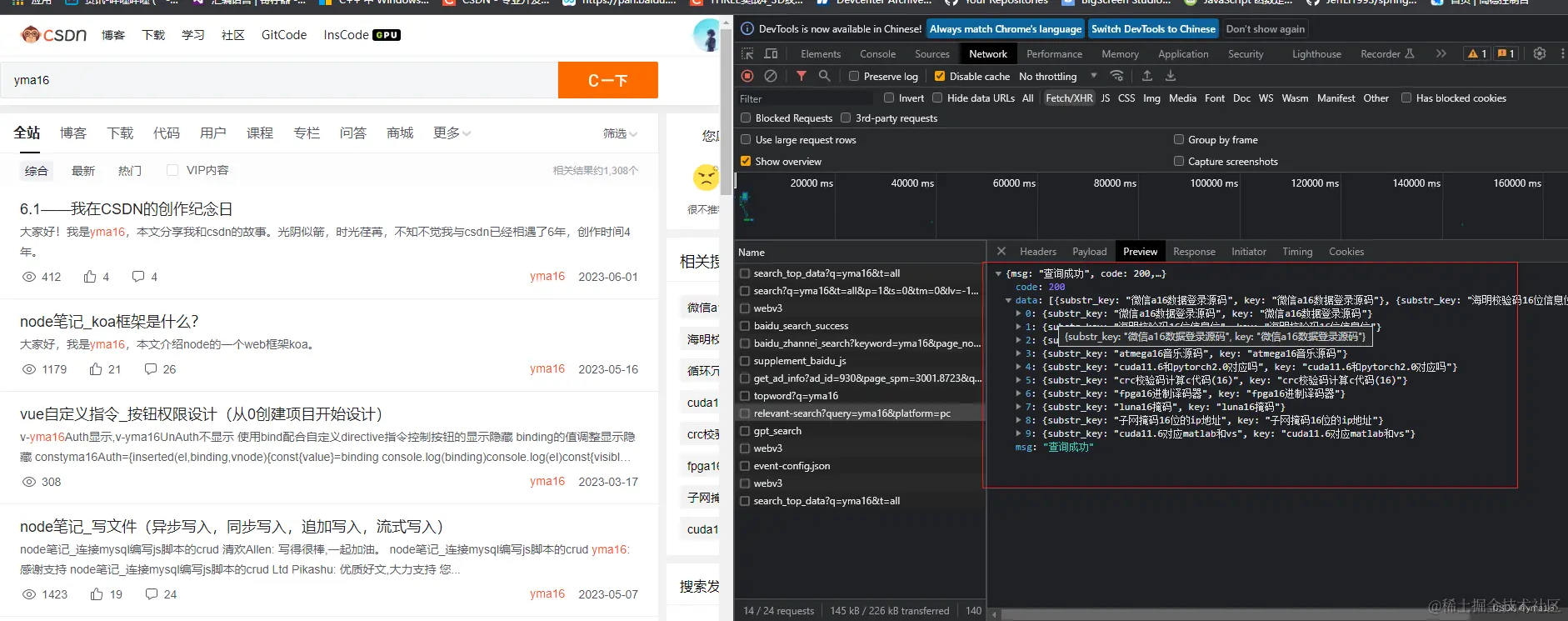
Task: Expand data item 3 atmega16音乐源码
Action: (1018, 353)
